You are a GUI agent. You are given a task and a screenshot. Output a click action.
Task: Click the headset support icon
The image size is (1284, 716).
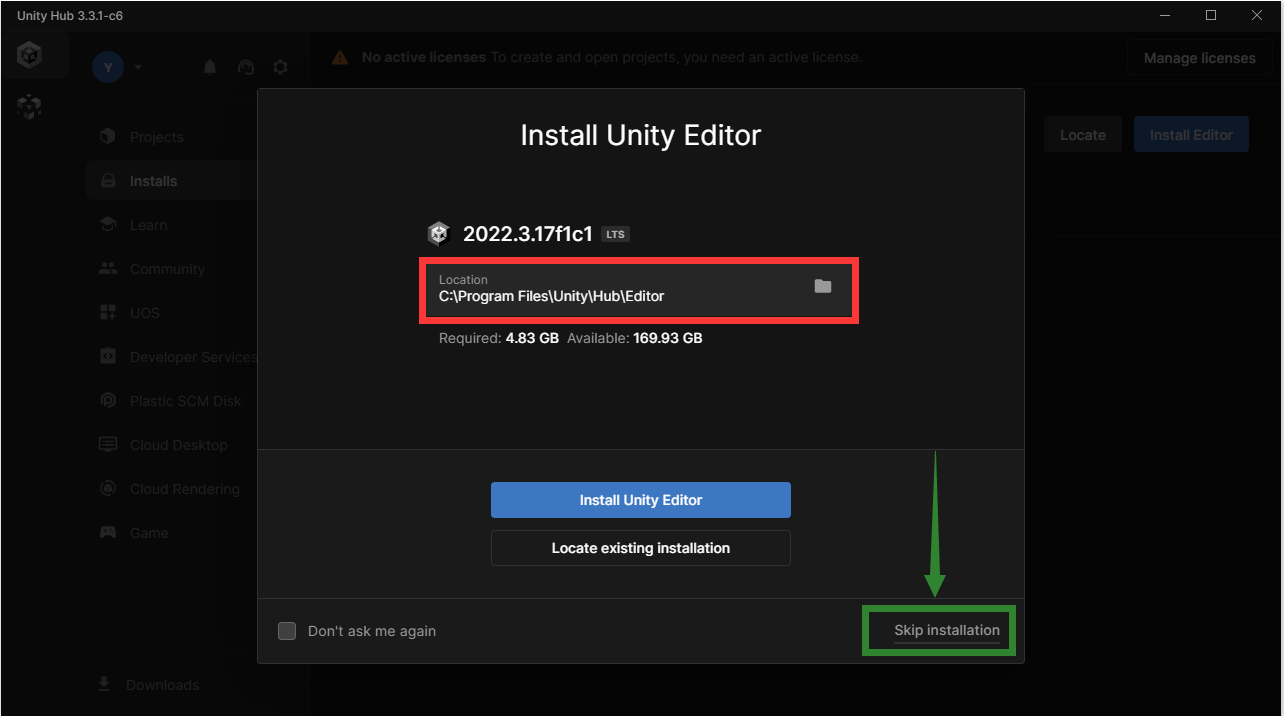coord(245,67)
